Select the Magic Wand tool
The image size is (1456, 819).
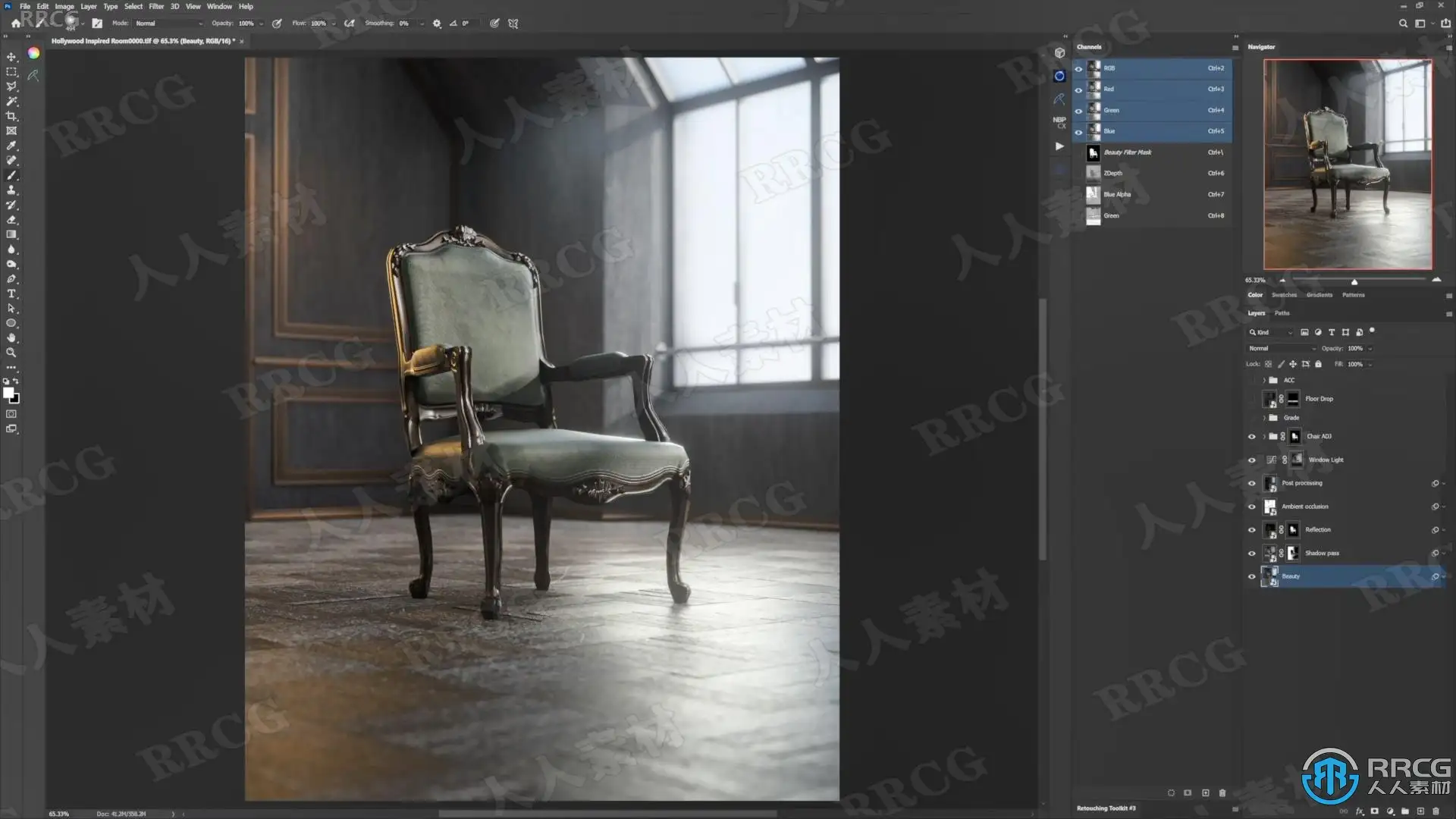click(11, 101)
